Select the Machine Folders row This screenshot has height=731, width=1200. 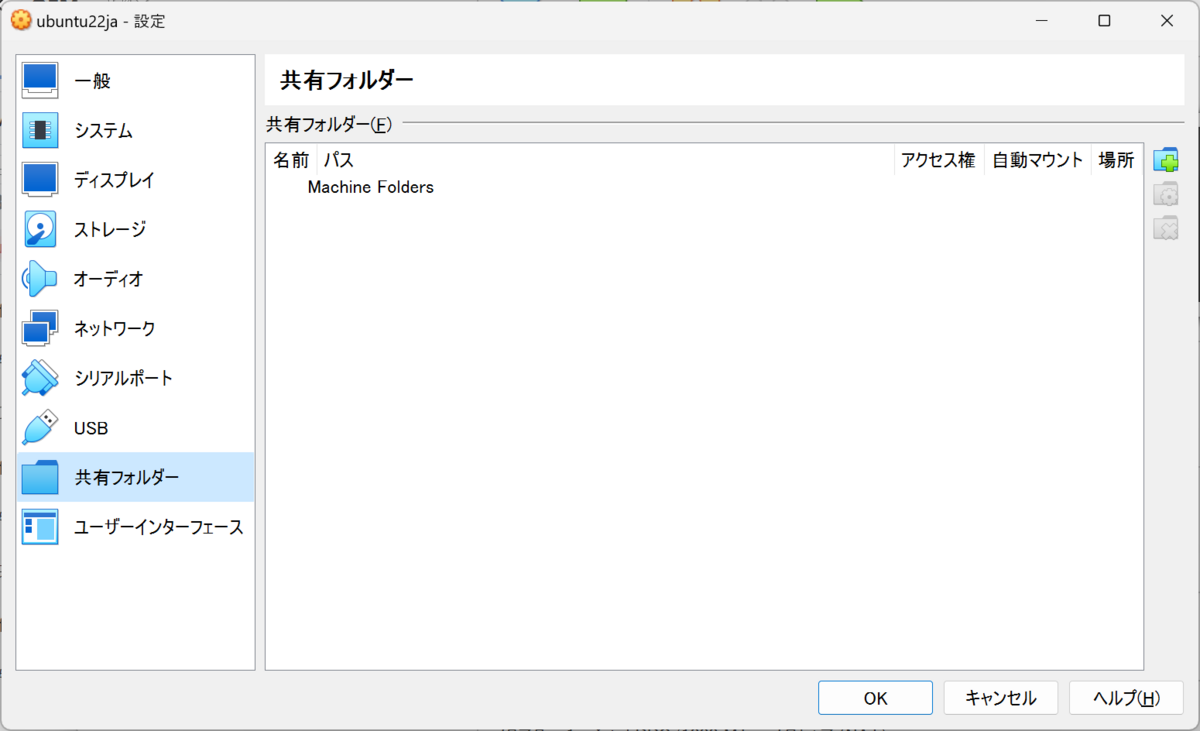pos(704,187)
